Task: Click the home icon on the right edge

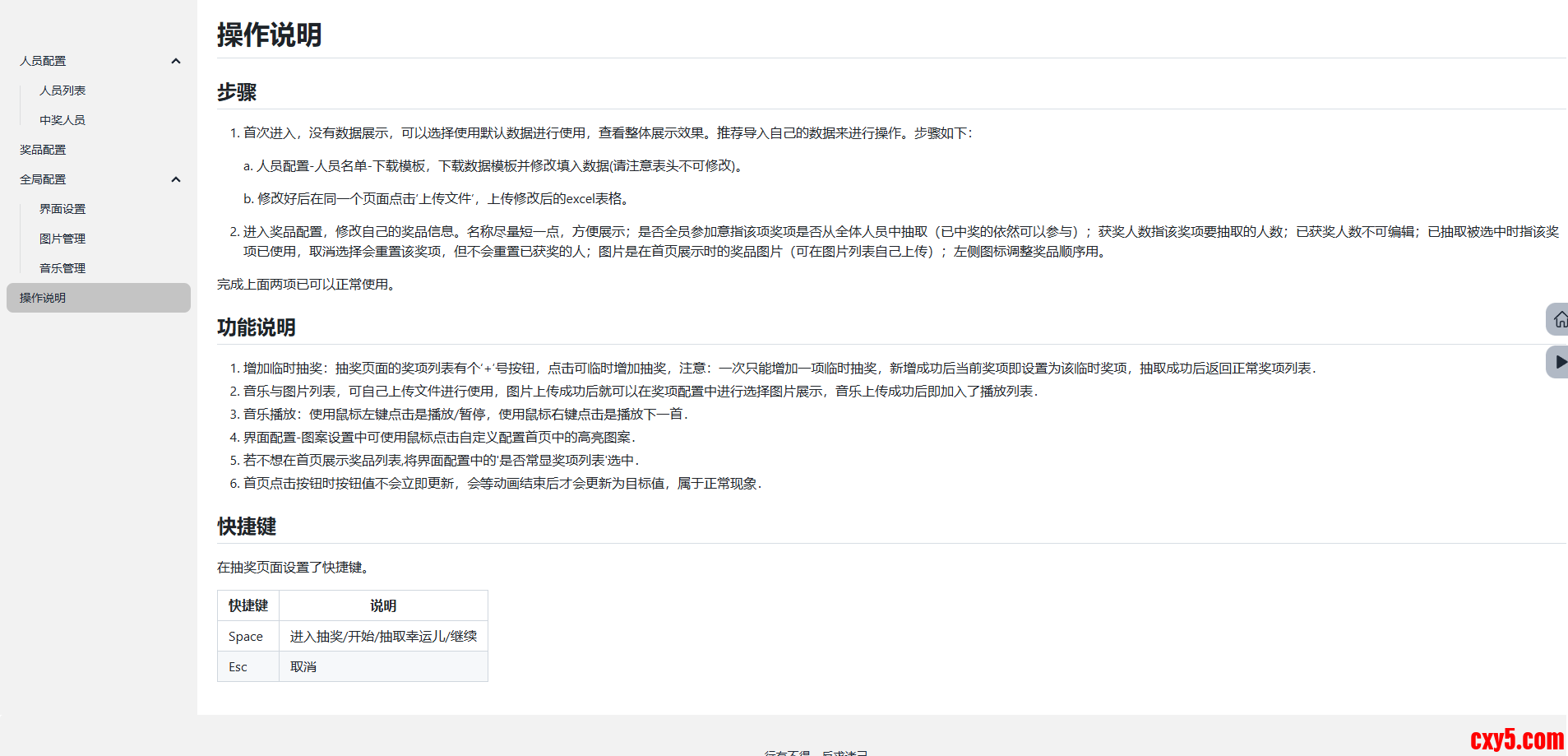Action: point(1559,319)
